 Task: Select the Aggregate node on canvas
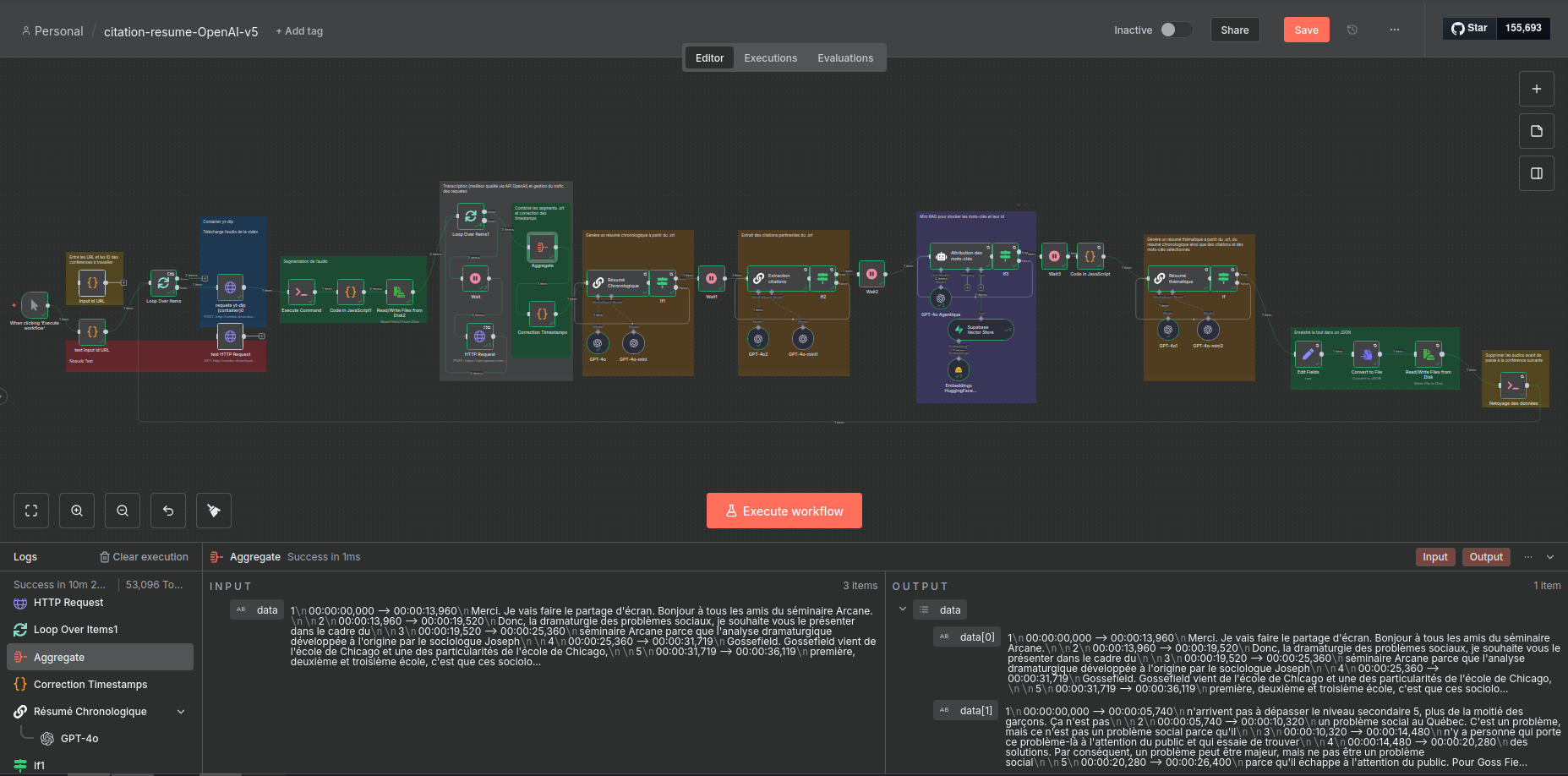542,247
